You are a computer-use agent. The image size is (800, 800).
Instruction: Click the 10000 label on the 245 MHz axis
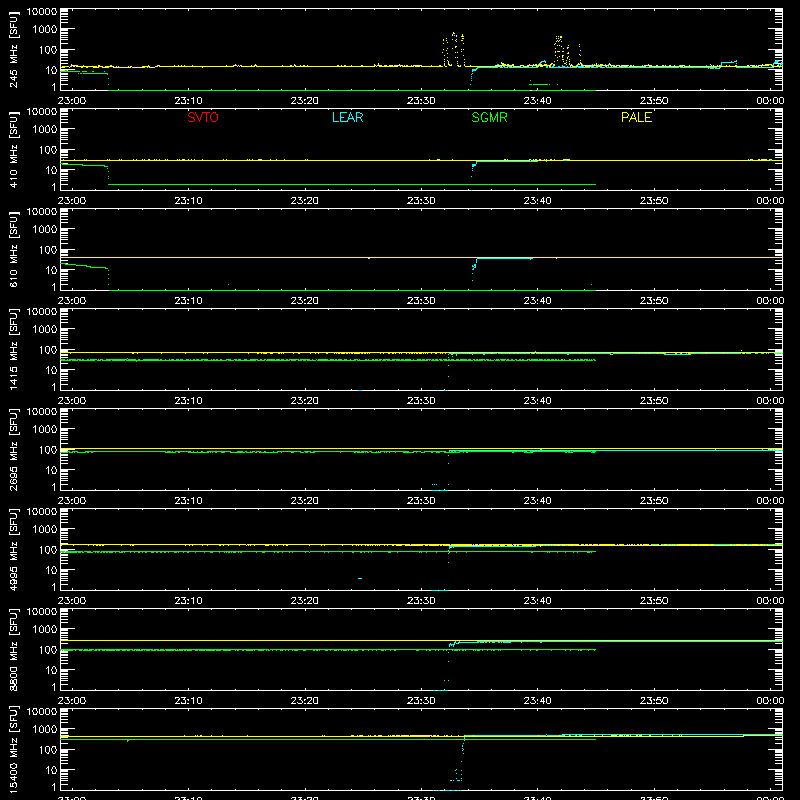click(42, 11)
